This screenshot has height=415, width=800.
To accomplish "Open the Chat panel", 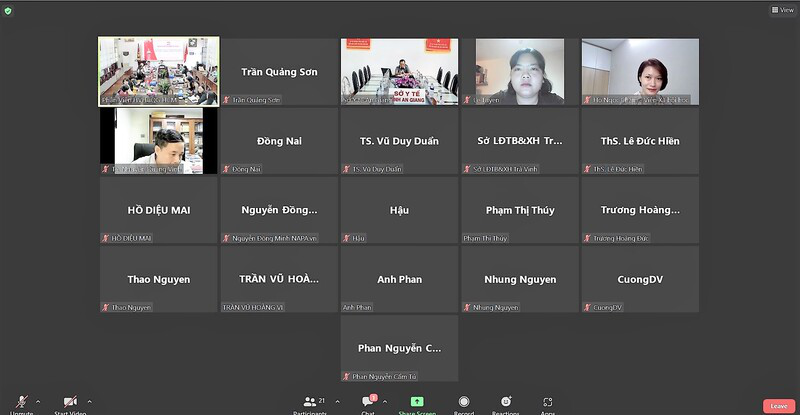I will [x=368, y=401].
